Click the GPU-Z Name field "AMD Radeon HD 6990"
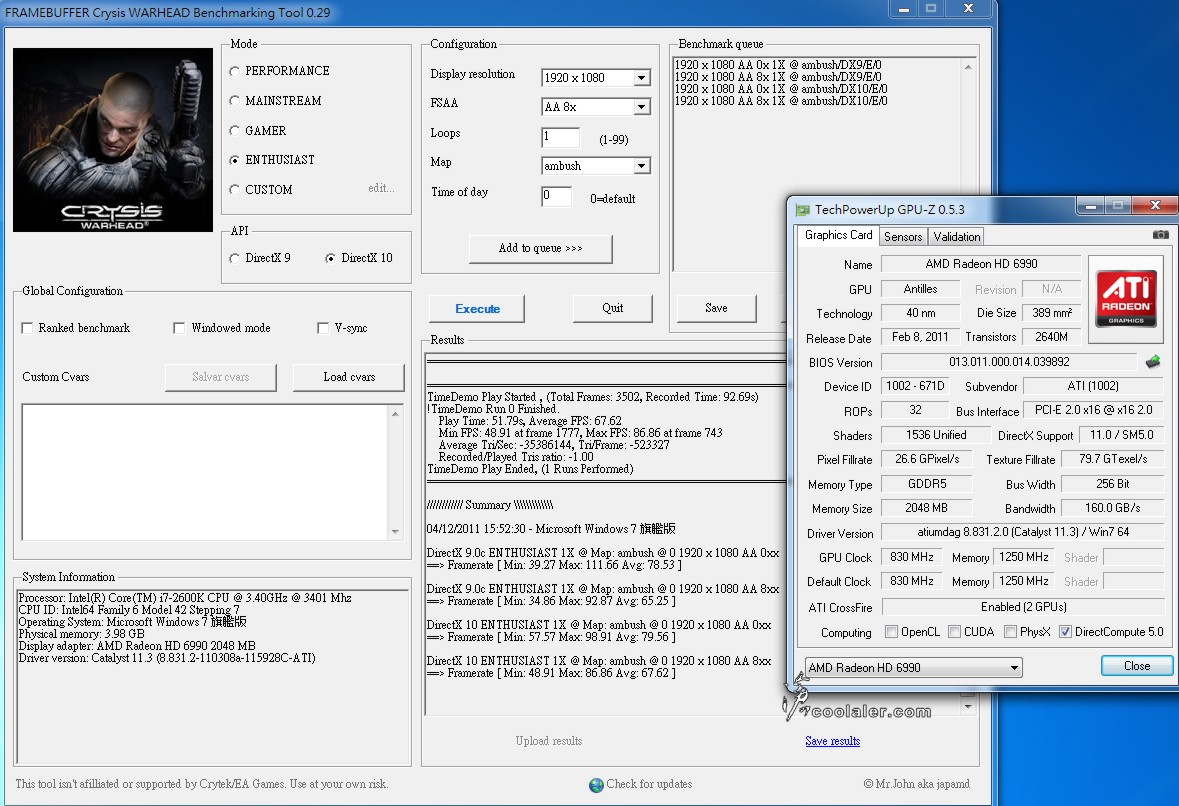Viewport: 1179px width, 806px height. tap(980, 264)
